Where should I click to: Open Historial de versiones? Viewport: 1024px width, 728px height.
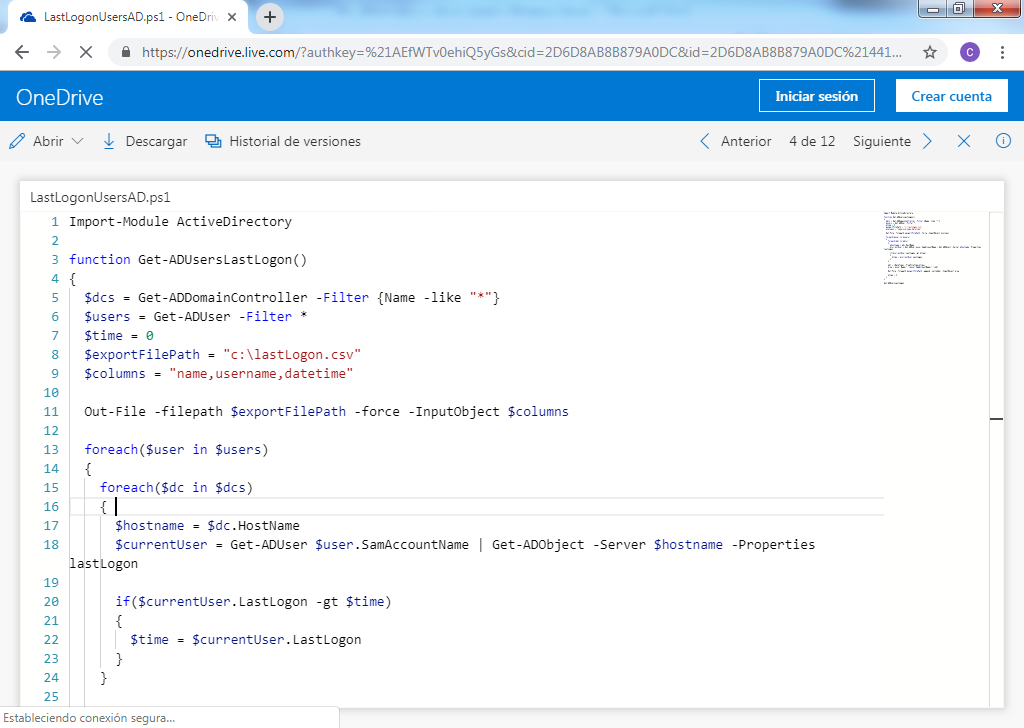point(282,141)
